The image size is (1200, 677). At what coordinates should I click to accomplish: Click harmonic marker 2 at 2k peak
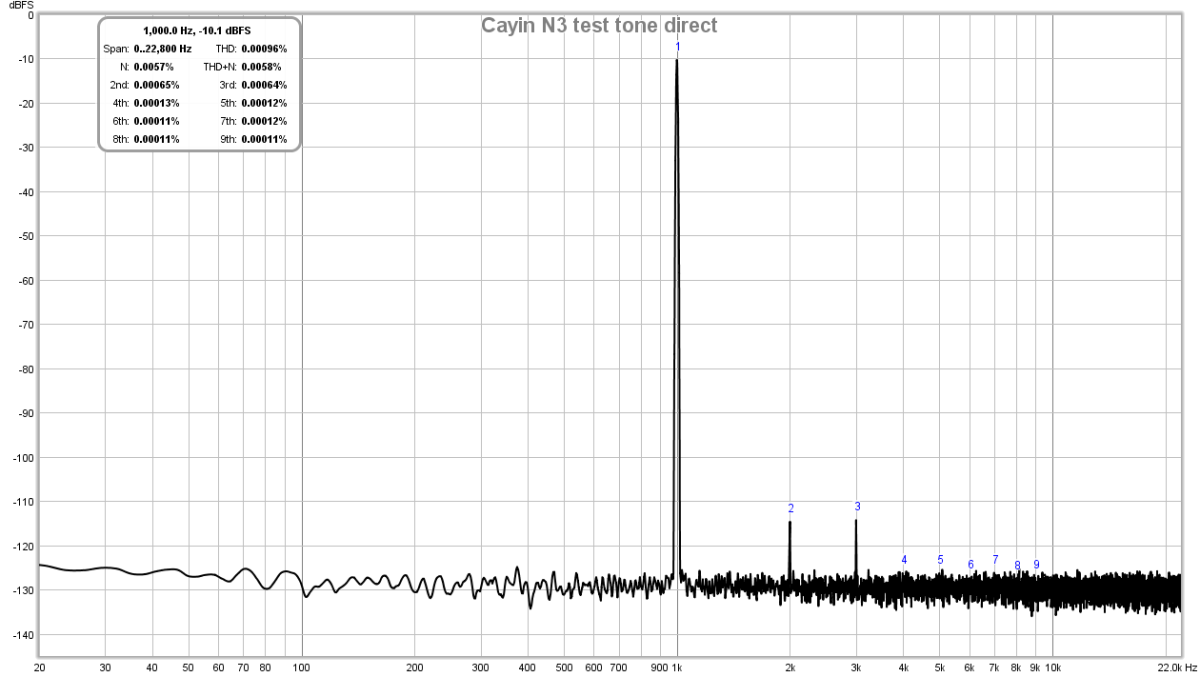tap(791, 509)
